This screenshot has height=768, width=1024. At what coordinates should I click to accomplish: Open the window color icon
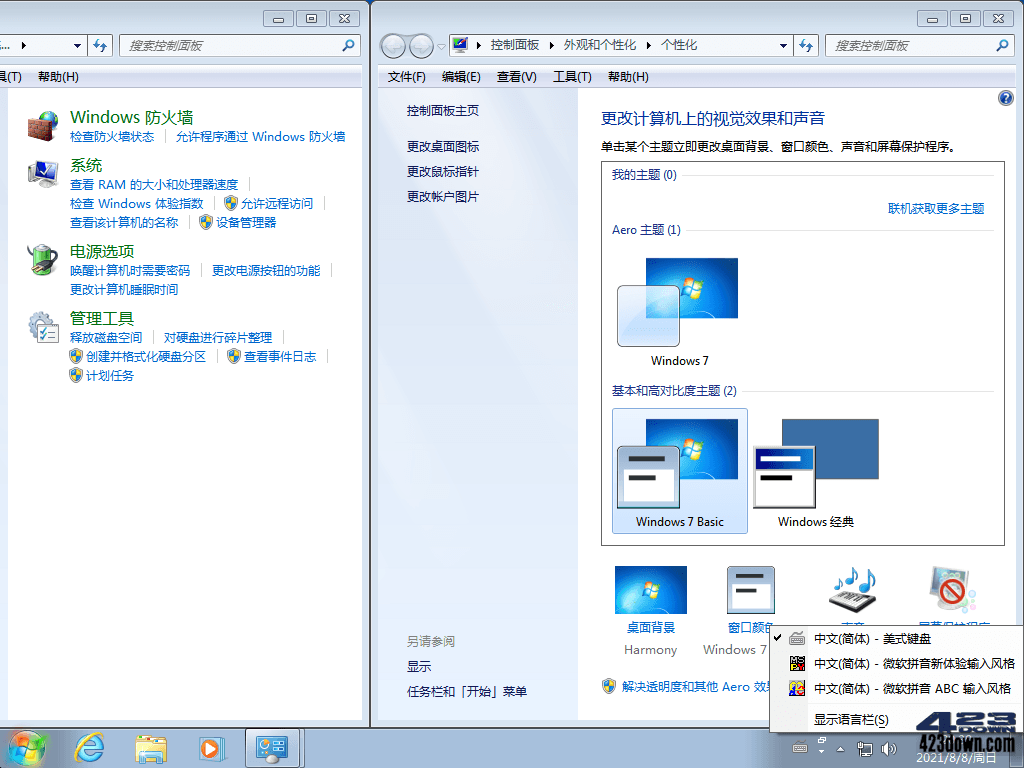point(750,590)
